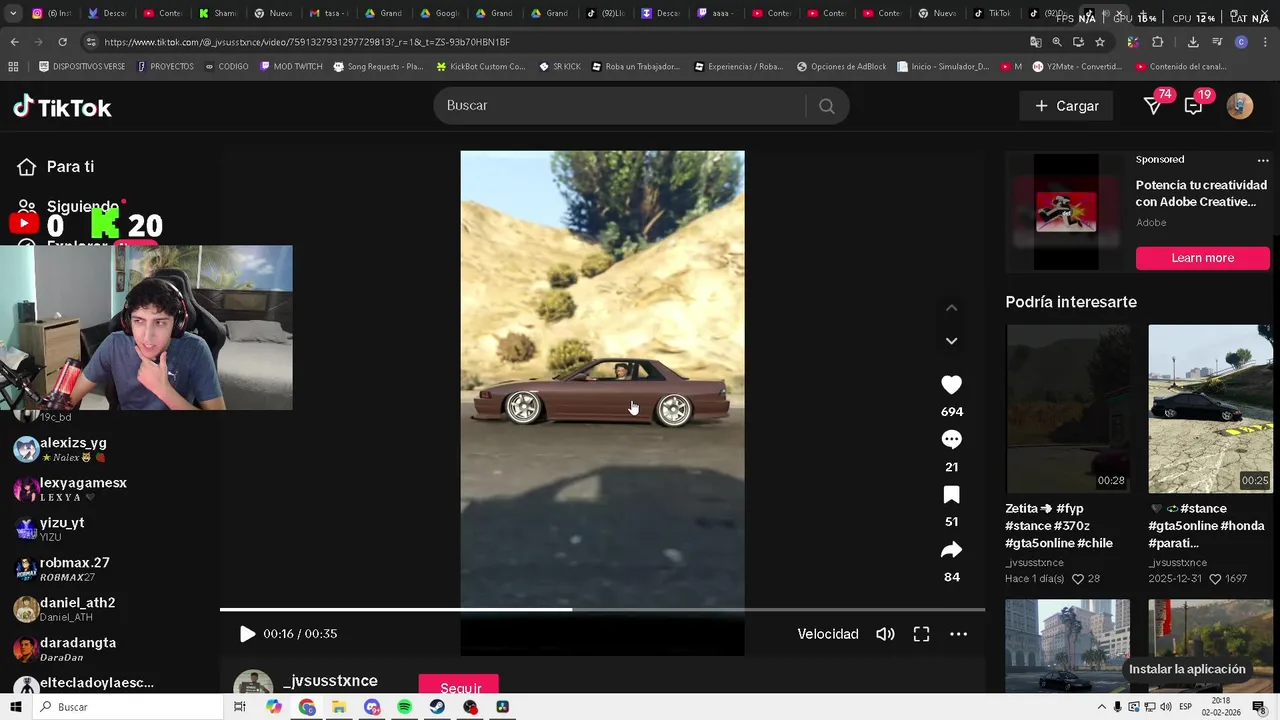Viewport: 1280px width, 720px height.
Task: Open the Cargar upload button
Action: (1066, 106)
